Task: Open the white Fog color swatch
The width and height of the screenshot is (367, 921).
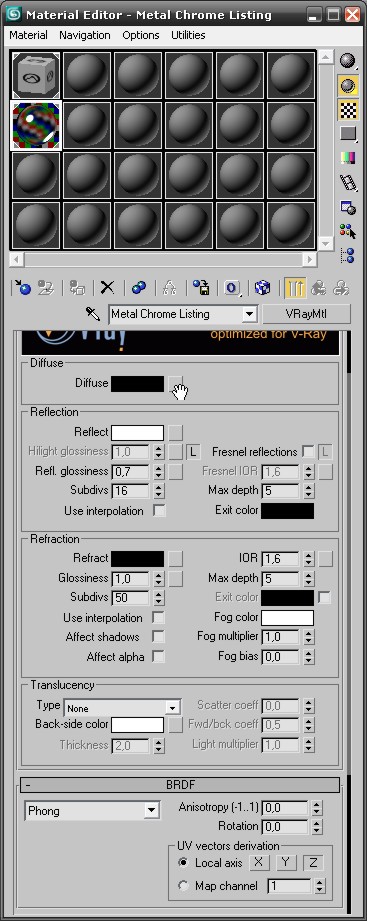Action: [287, 617]
